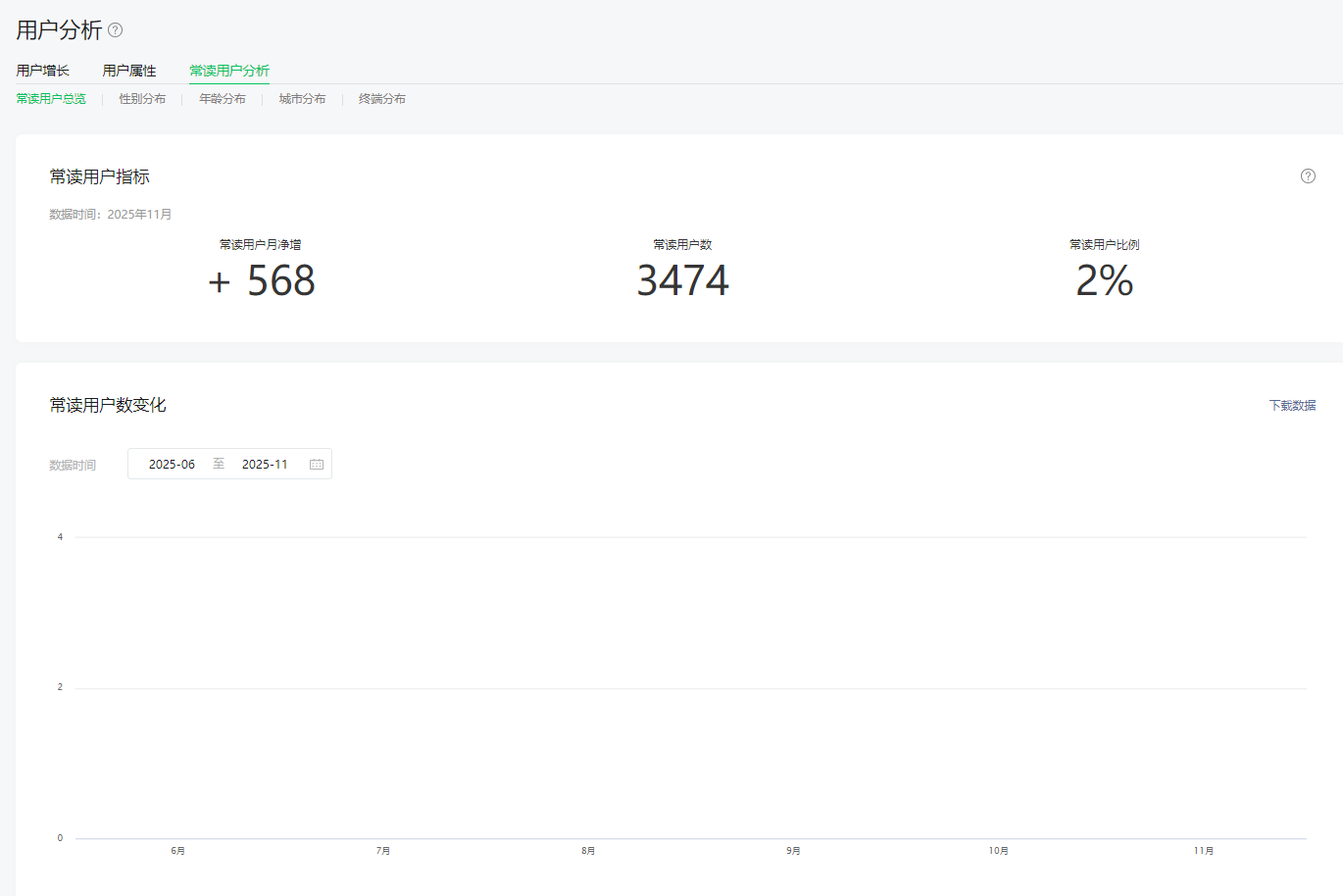Click the help icon beside 用户分析 title
The image size is (1343, 896).
tap(116, 30)
